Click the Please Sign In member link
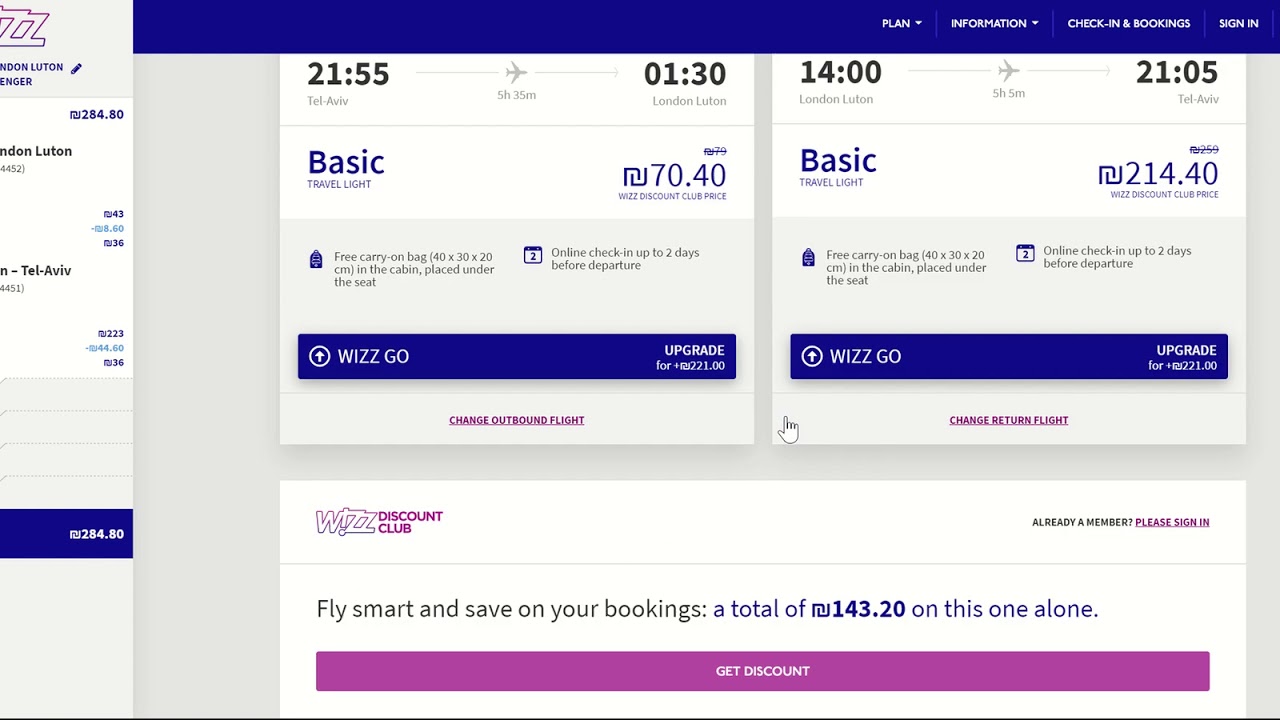Screen dimensions: 1280x720 click(x=1171, y=522)
